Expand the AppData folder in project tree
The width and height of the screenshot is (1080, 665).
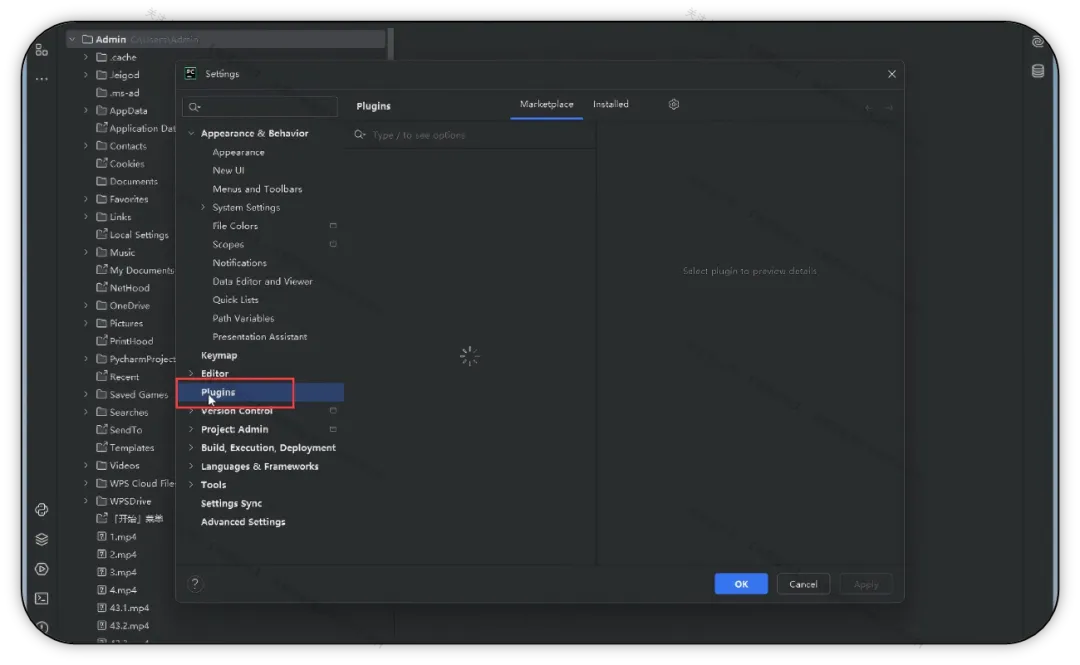click(x=86, y=110)
